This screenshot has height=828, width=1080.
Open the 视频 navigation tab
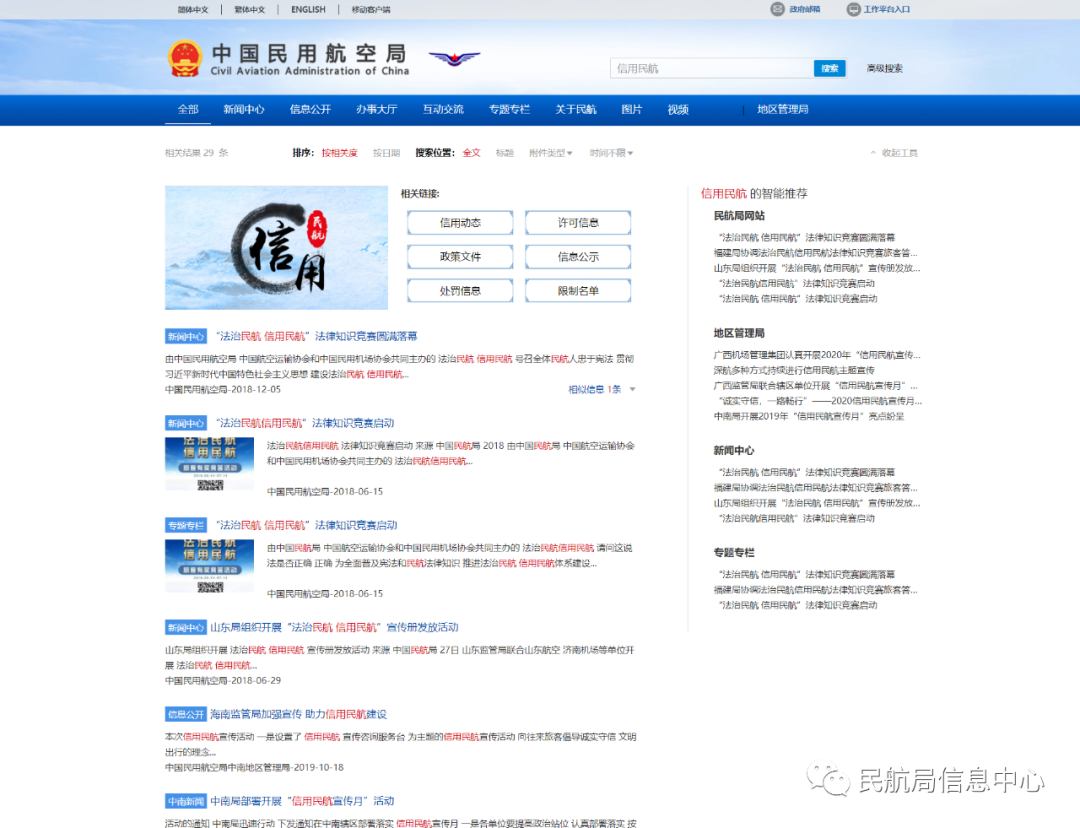(678, 110)
